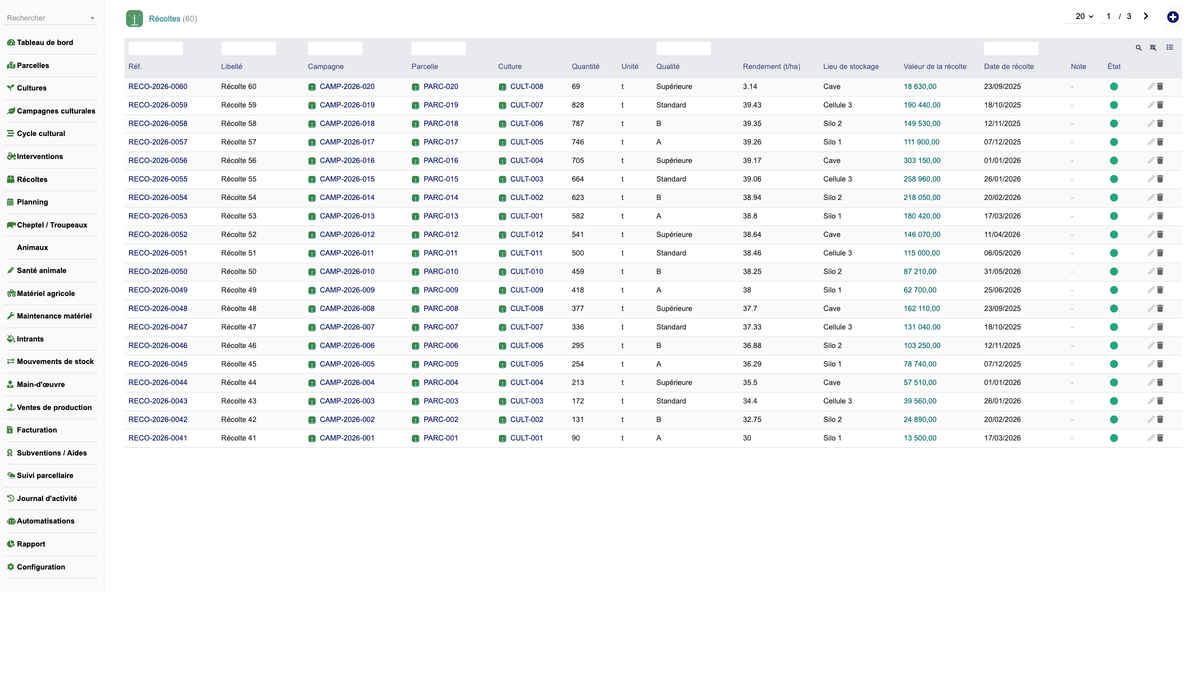The image size is (1200, 675).
Task: Open Subventions / Aides menu item
Action: click(x=52, y=453)
